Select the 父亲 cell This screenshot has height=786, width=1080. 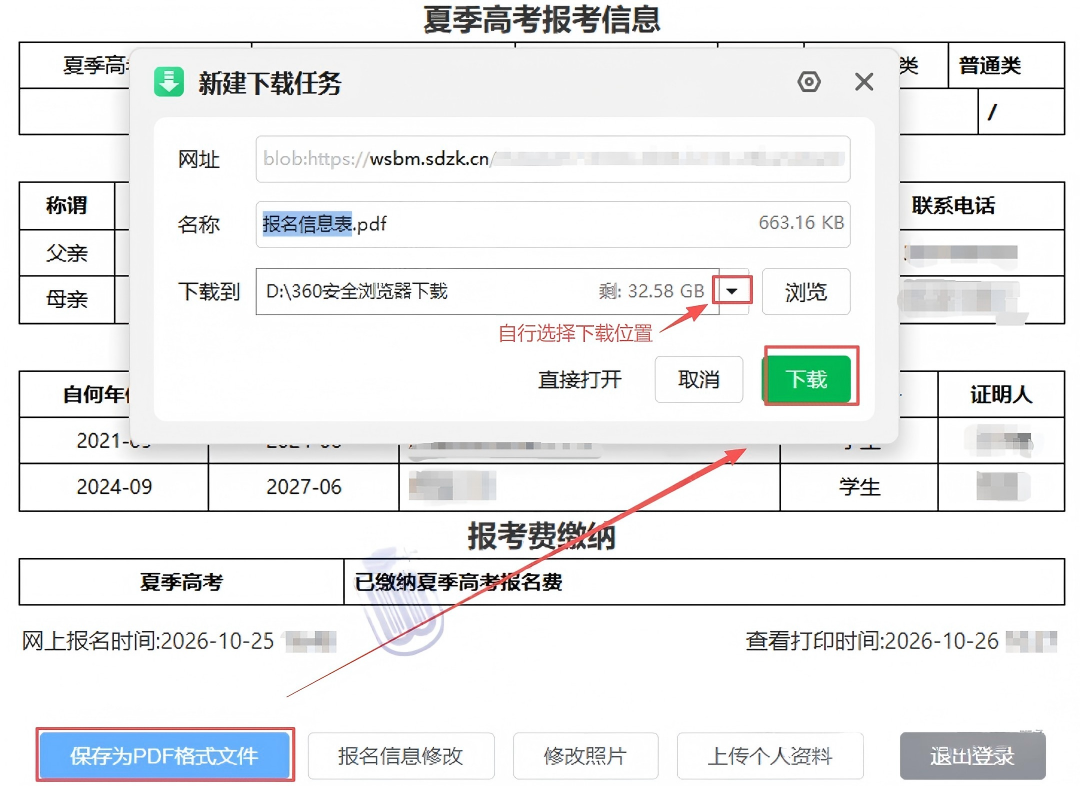point(67,253)
